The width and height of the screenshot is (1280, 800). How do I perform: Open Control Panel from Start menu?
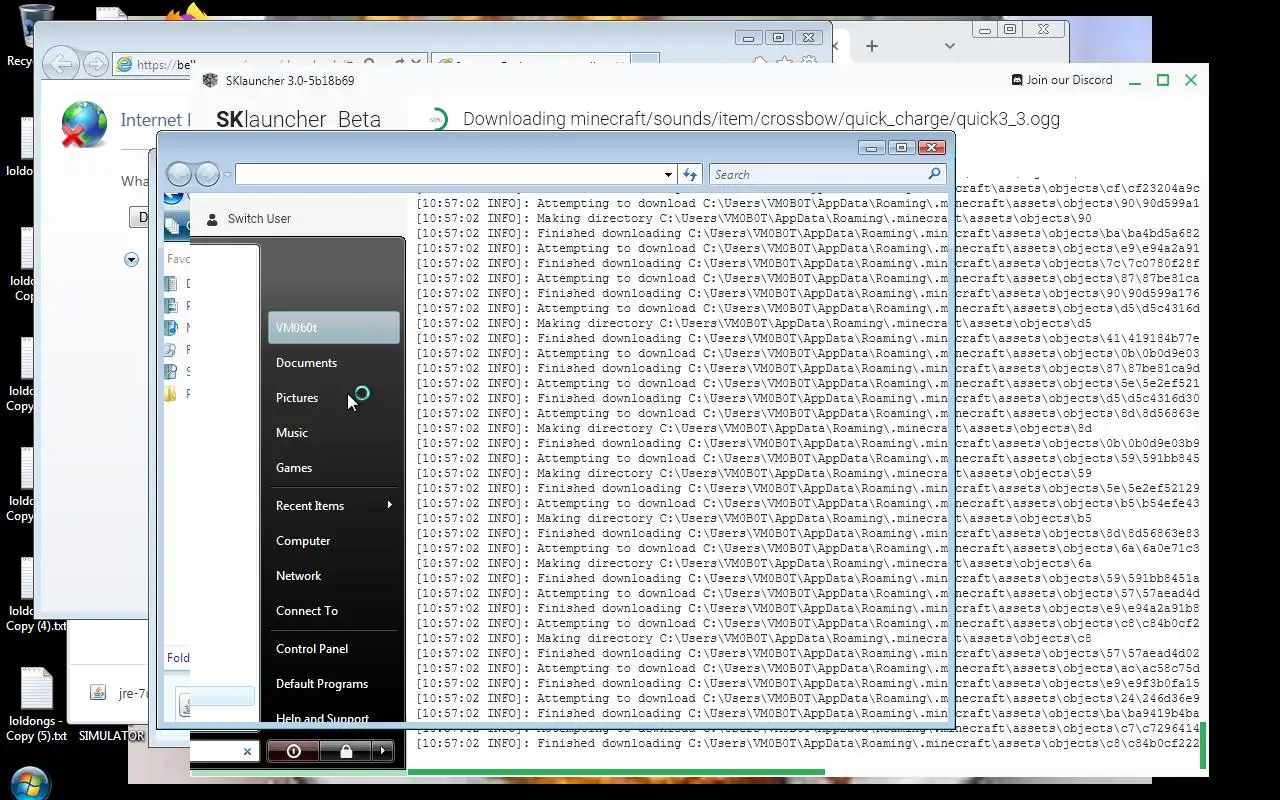click(x=312, y=649)
